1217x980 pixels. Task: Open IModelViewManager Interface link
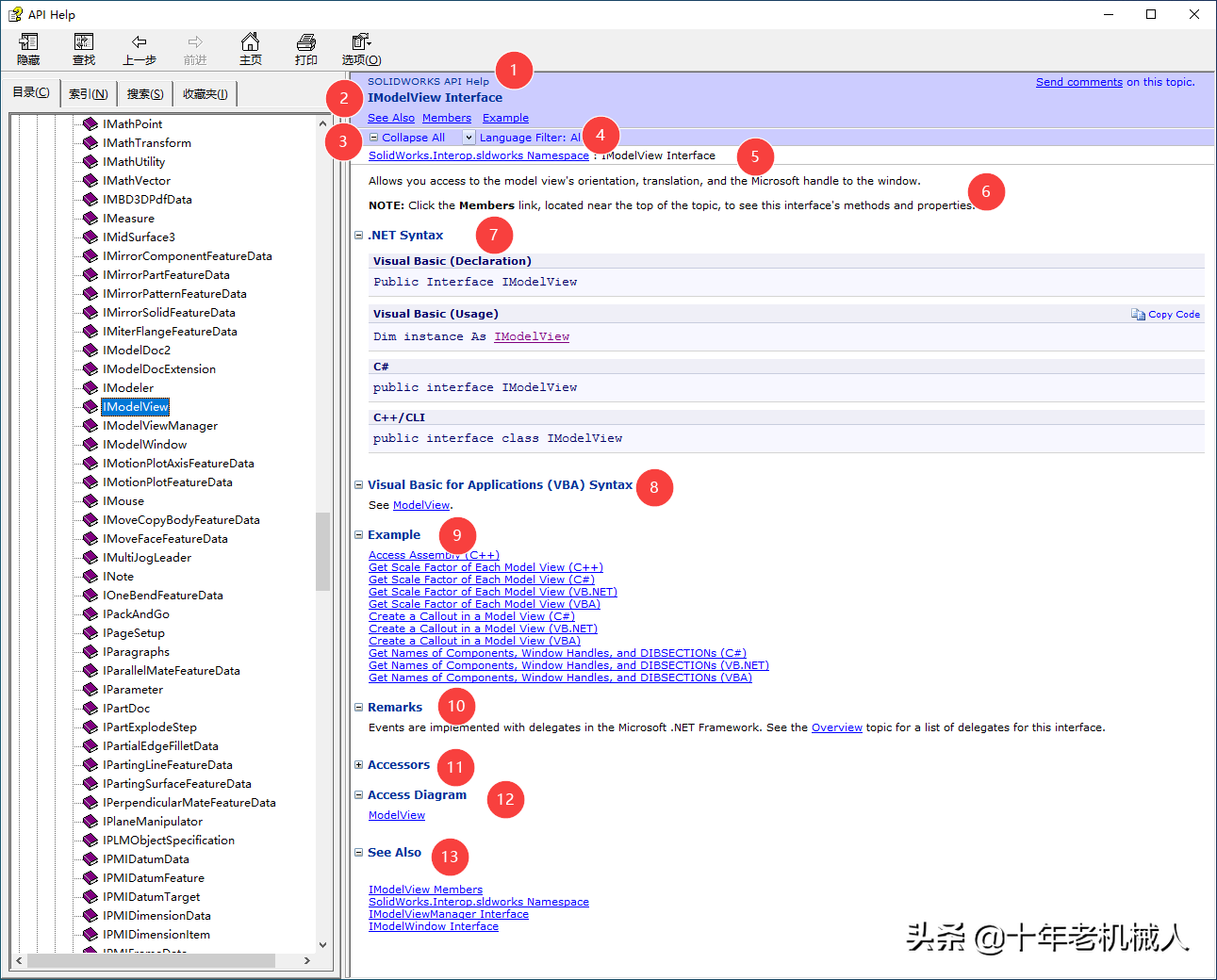pyautogui.click(x=449, y=915)
